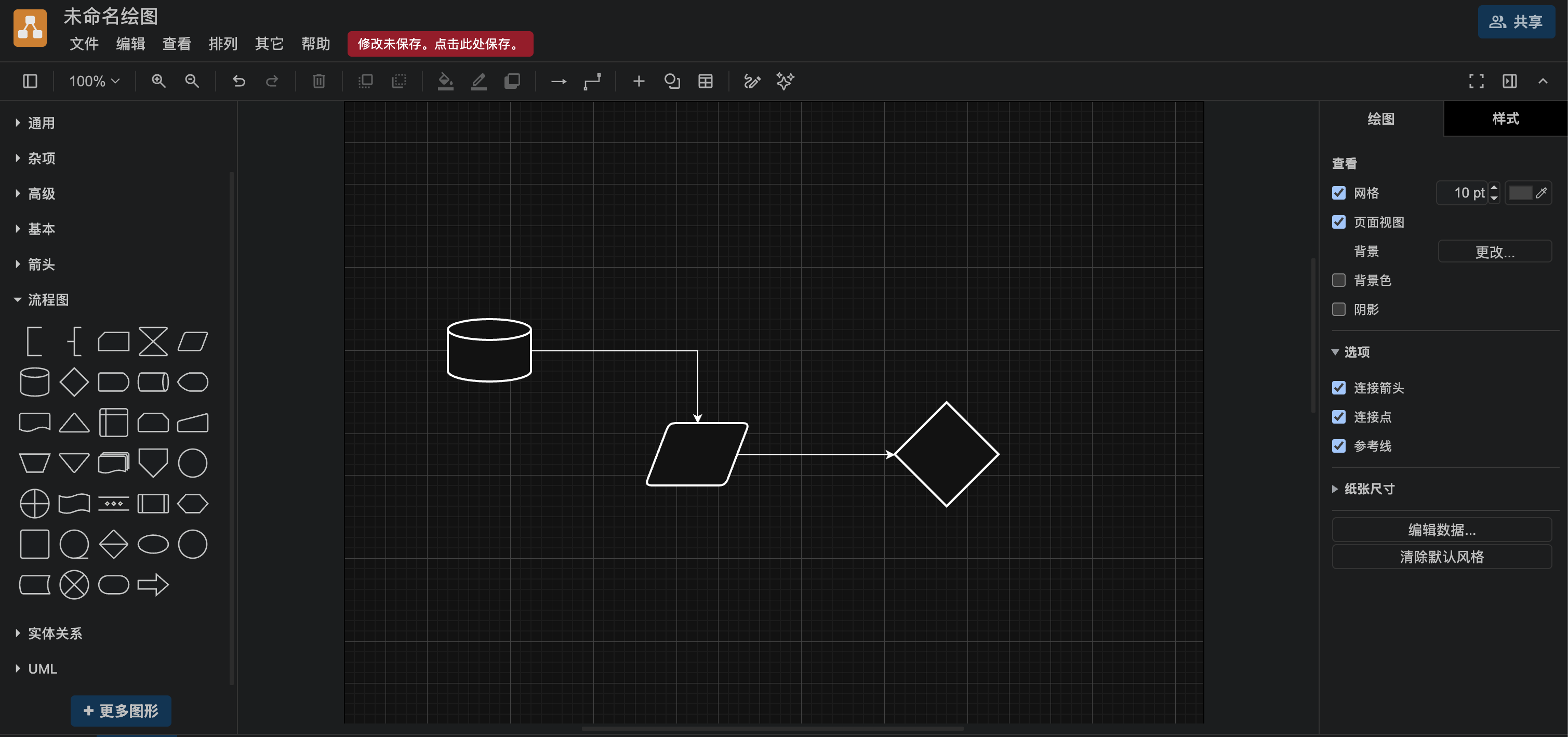The width and height of the screenshot is (1568, 737).
Task: Click the 共享 share button
Action: (1516, 22)
